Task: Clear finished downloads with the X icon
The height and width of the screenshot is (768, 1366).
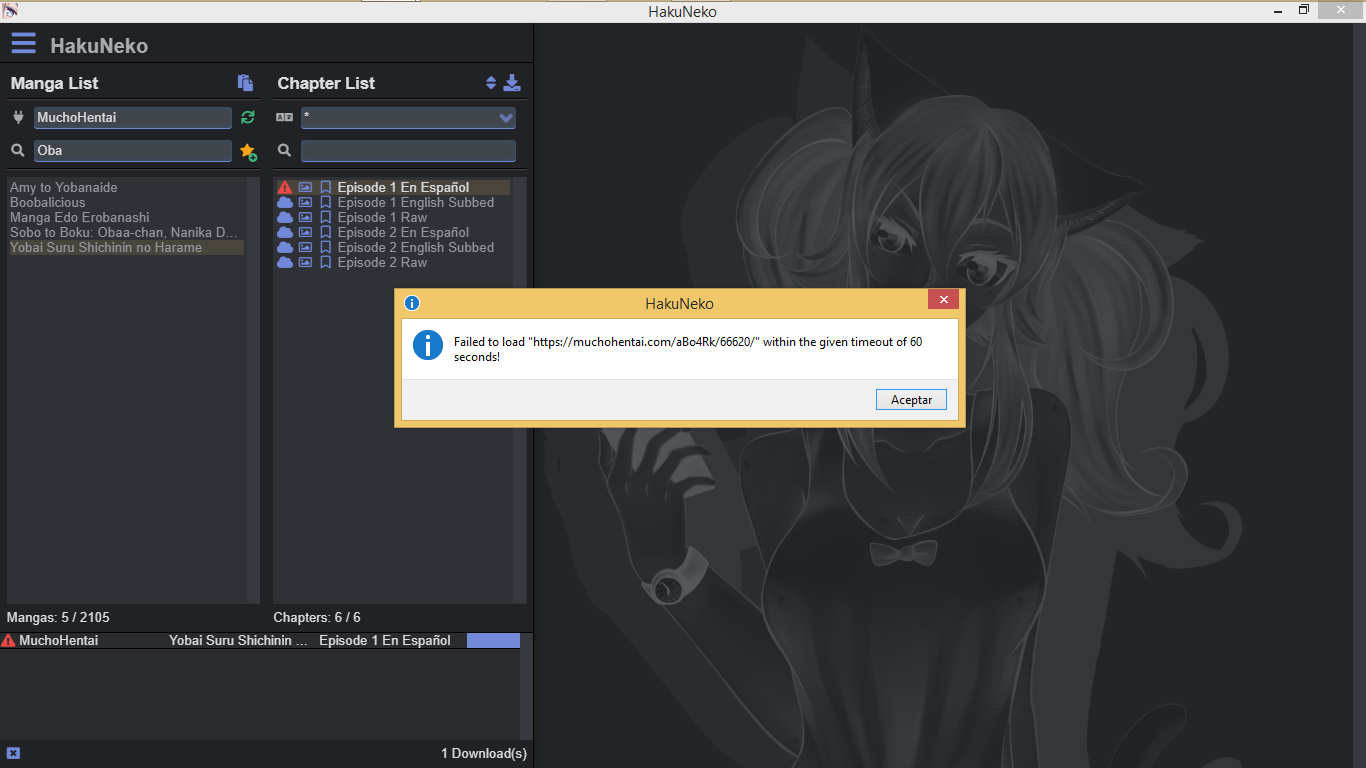Action: [13, 753]
